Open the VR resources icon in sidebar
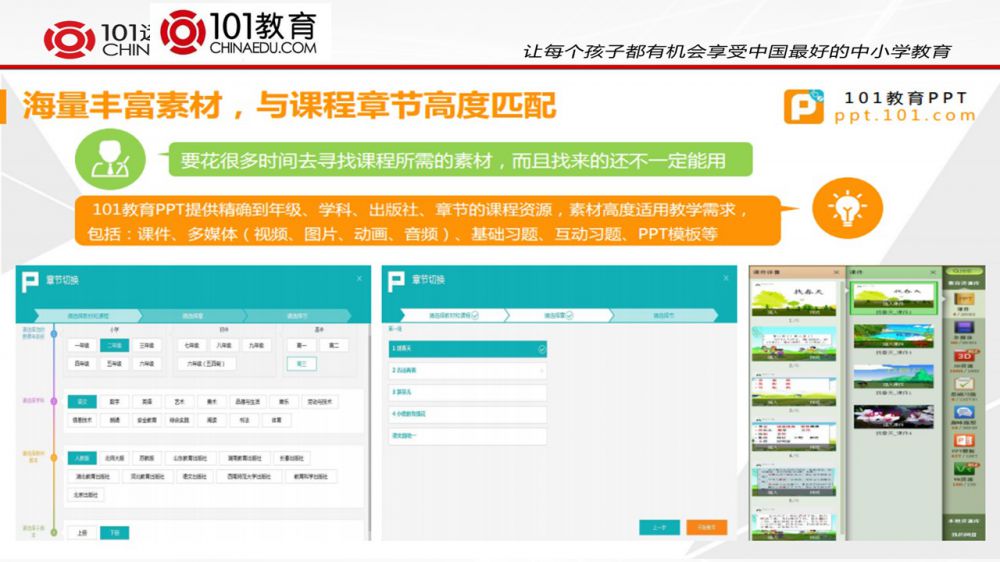The image size is (1000, 562). pyautogui.click(x=963, y=468)
